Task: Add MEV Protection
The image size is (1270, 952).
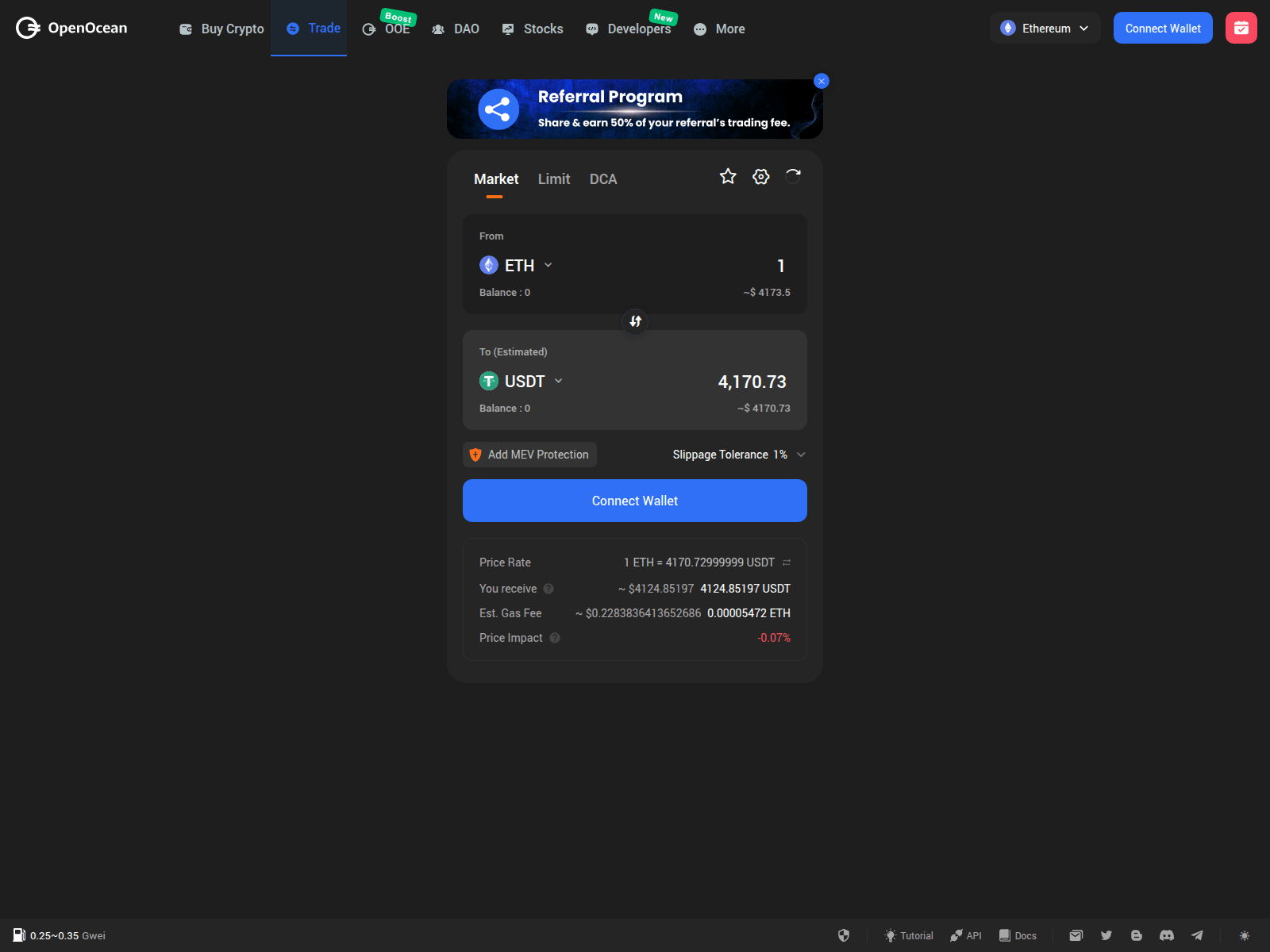Action: click(x=529, y=455)
